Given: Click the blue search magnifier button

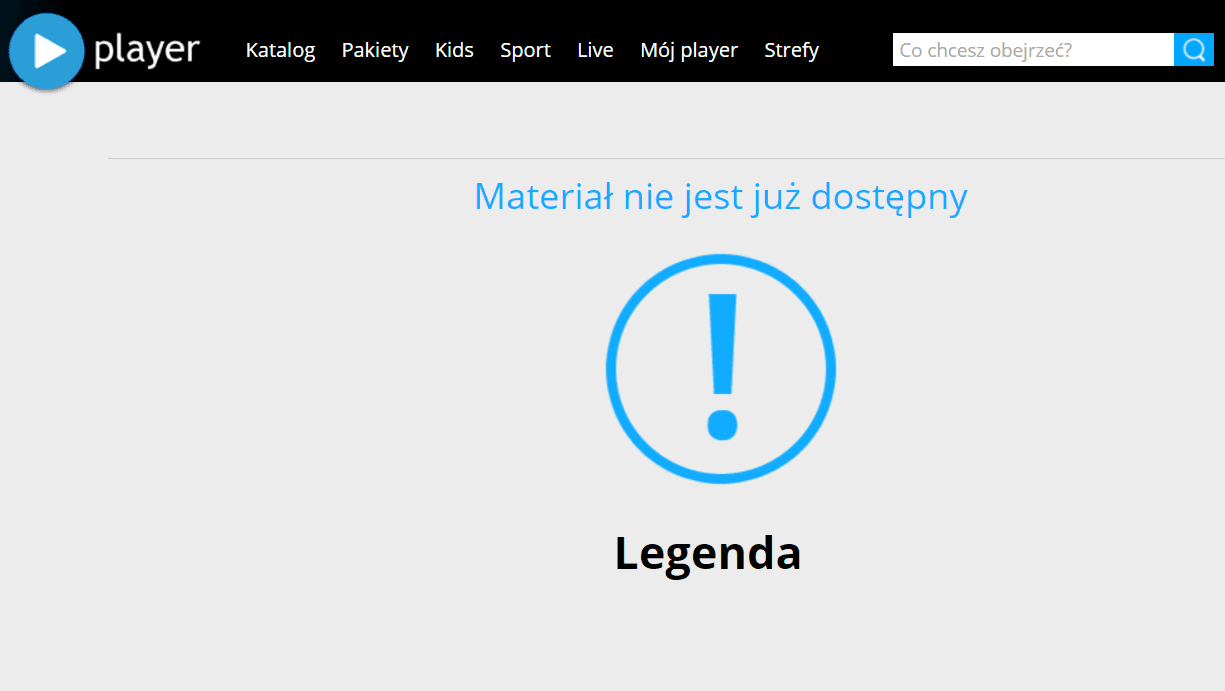Looking at the screenshot, I should (x=1194, y=49).
